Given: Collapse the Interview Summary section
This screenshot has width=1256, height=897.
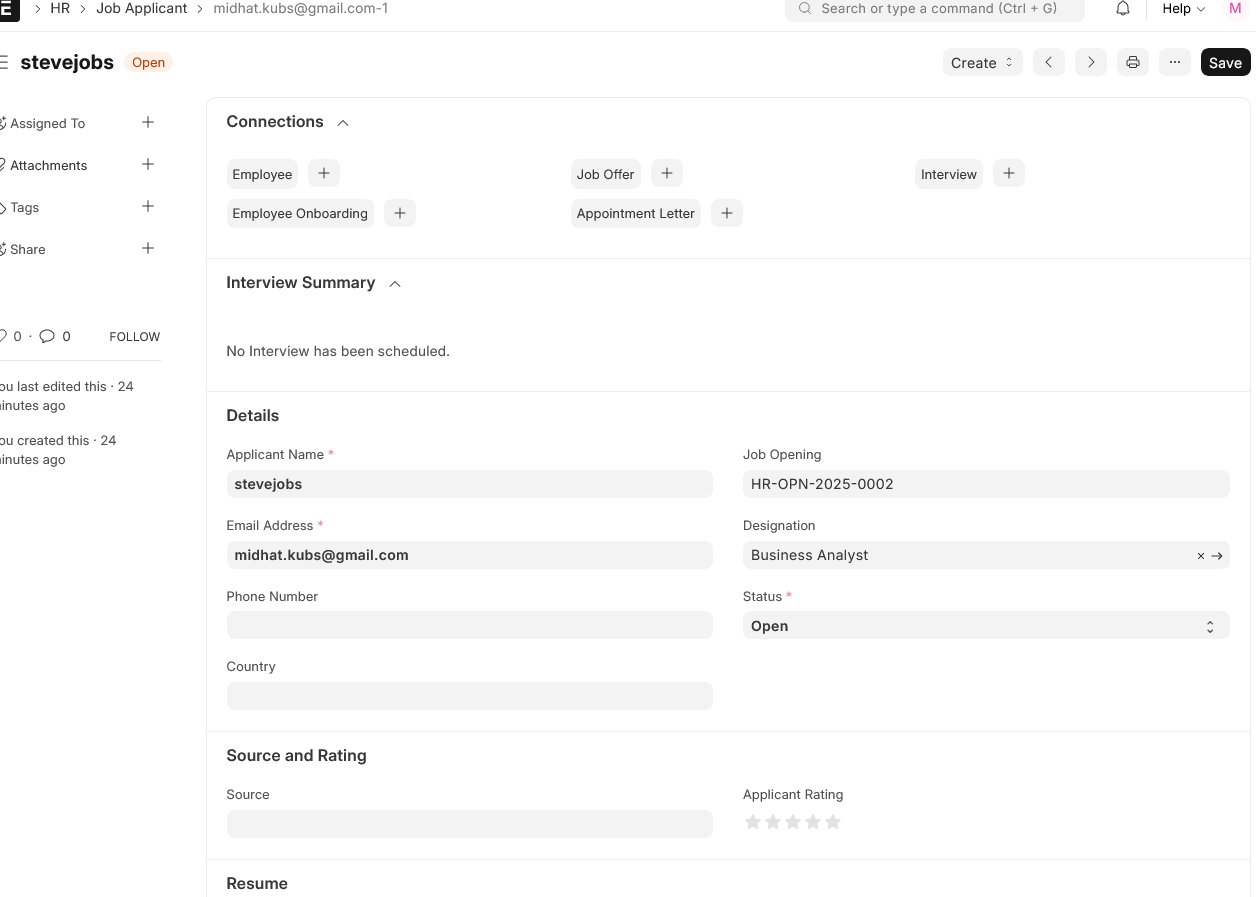Looking at the screenshot, I should pos(395,284).
